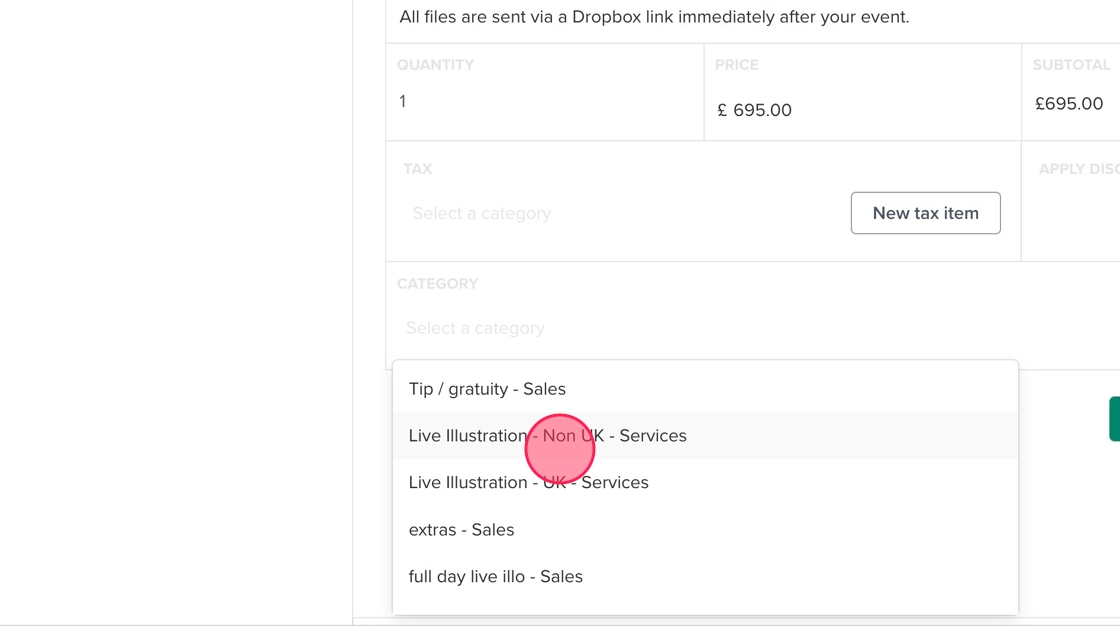Select 'extras - Sales' from category list

click(461, 530)
